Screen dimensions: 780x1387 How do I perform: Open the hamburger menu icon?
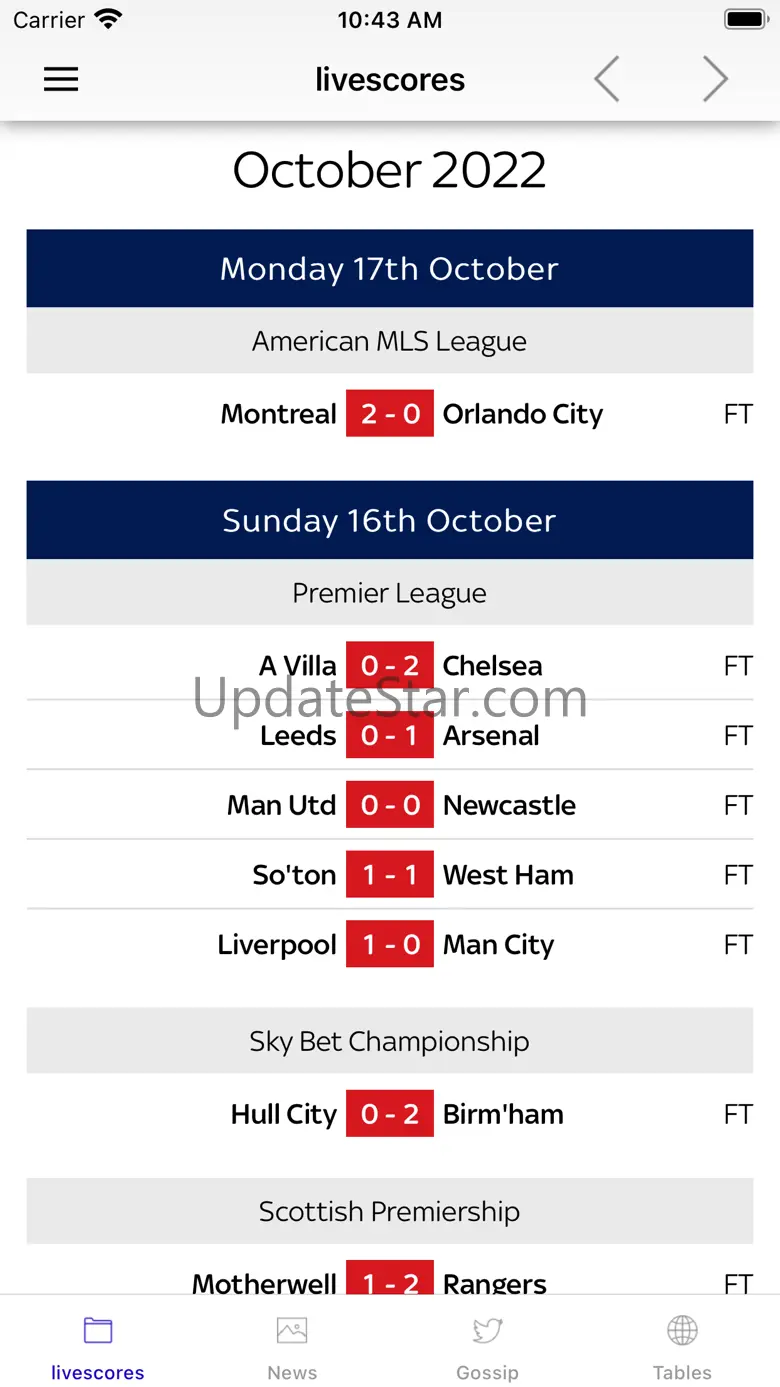pyautogui.click(x=61, y=80)
